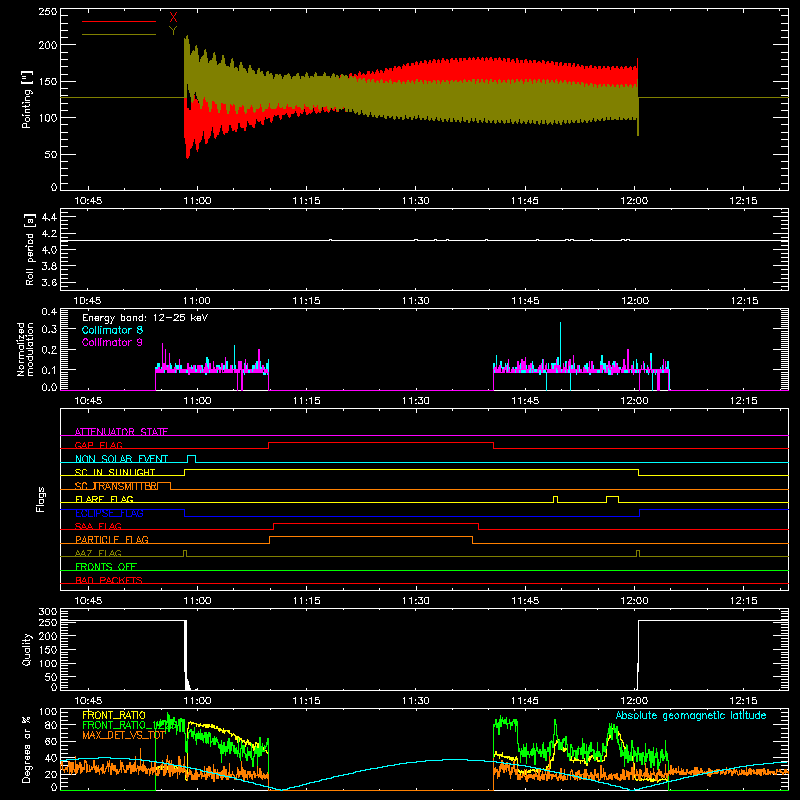Viewport: 800px width, 800px height.
Task: Click the ATTENUATOR_STATE flag label
Action: [x=121, y=432]
